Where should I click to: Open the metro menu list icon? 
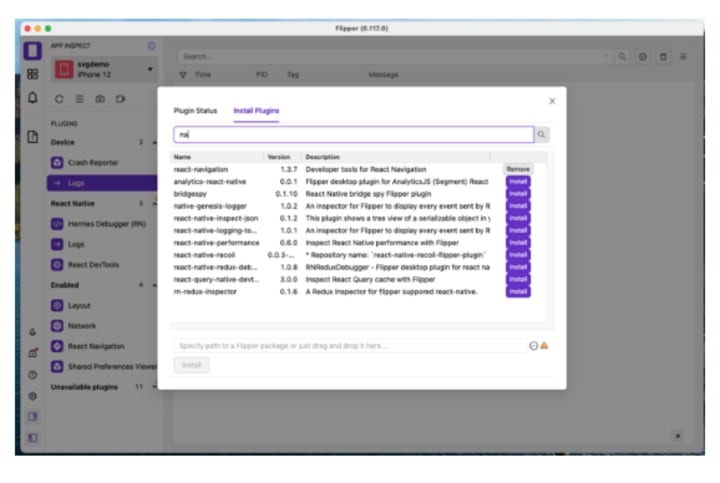(x=79, y=99)
